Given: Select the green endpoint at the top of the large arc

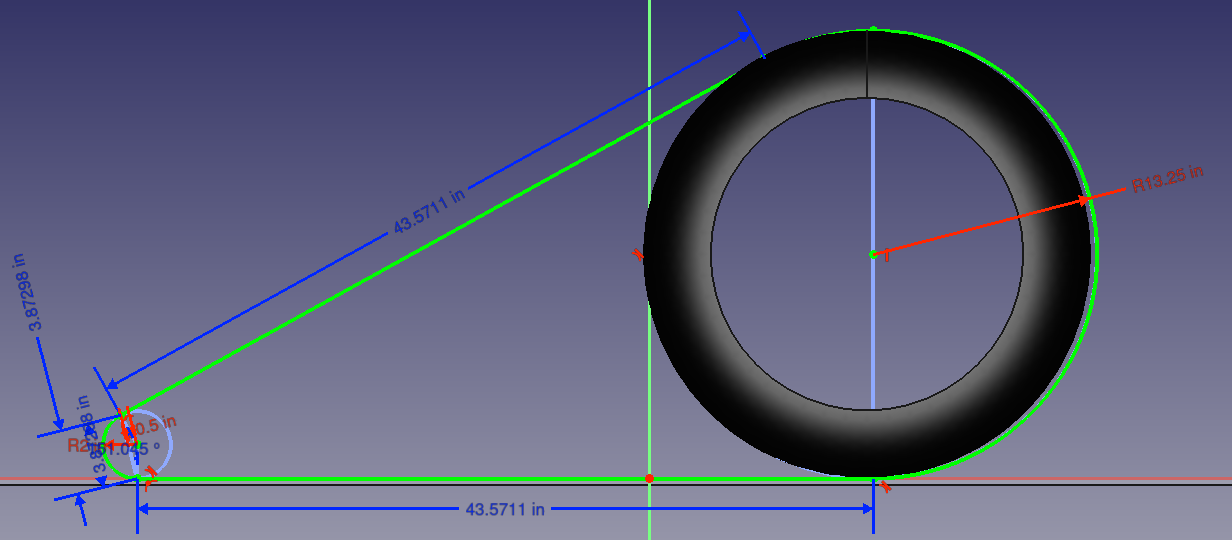Looking at the screenshot, I should click(x=873, y=29).
